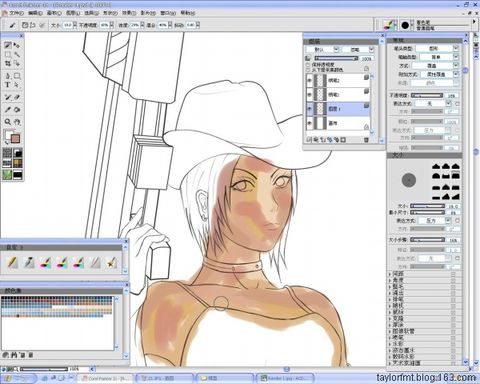Click the first color-palette brush in custom palette

(45, 263)
